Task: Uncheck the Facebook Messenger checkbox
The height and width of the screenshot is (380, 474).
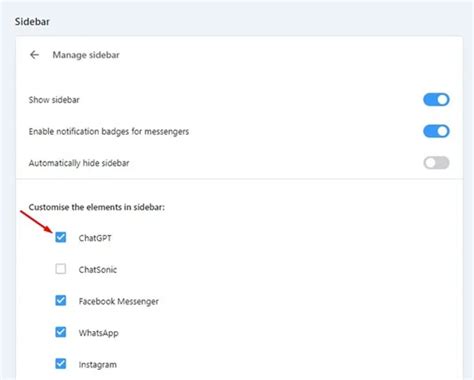Action: pyautogui.click(x=61, y=300)
